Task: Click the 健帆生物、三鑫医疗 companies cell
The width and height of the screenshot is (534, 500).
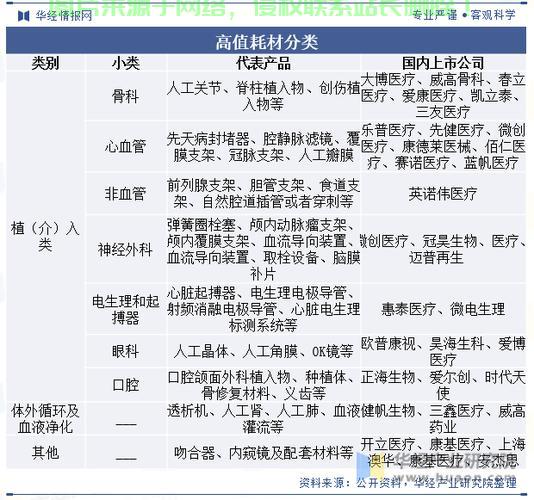Action: 443,419
